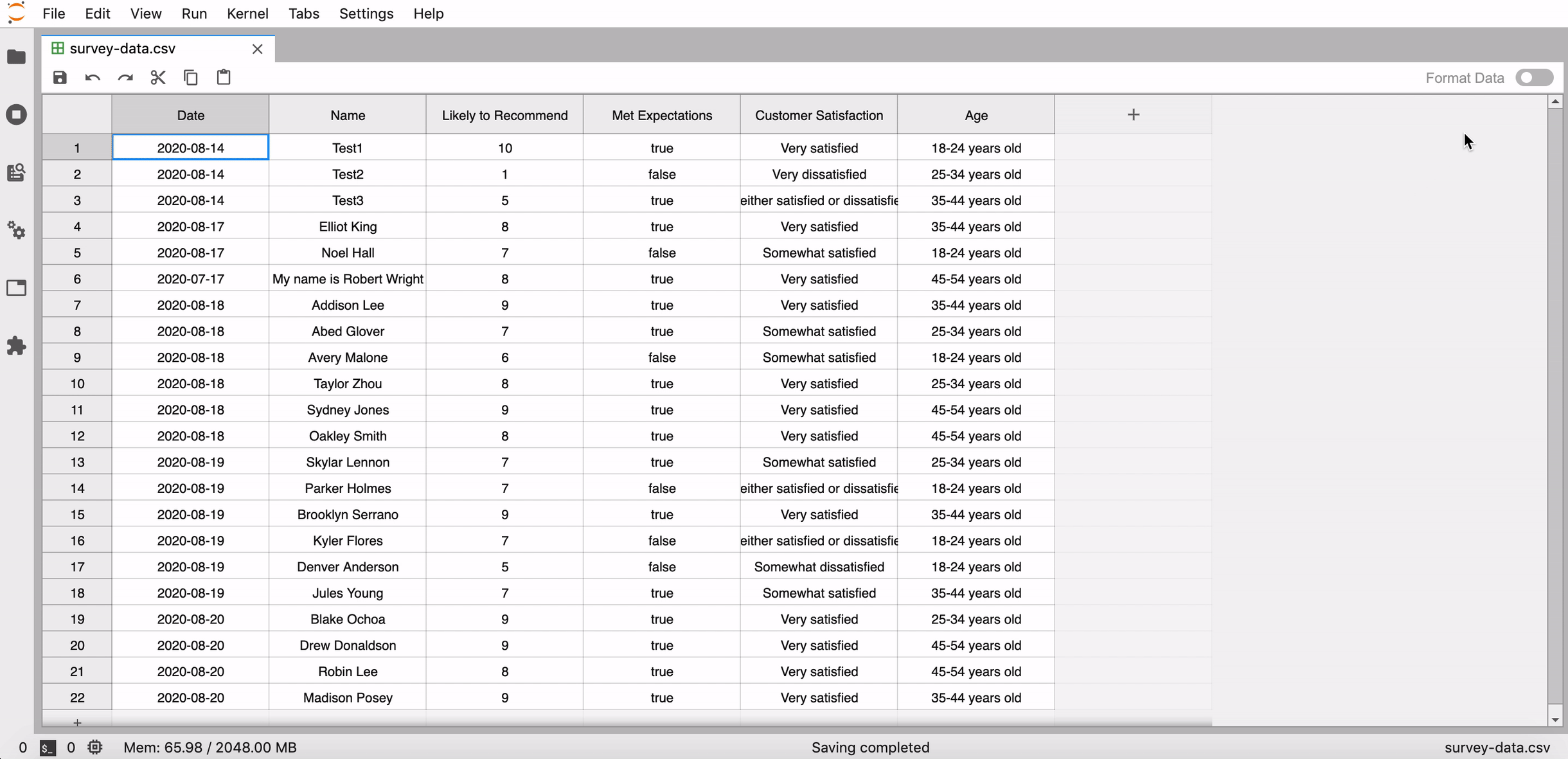Click the Paste clipboard icon
The image size is (1568, 759).
pos(224,78)
